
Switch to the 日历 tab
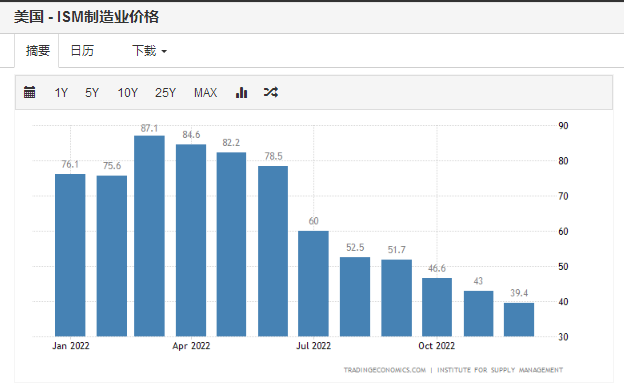[82, 51]
